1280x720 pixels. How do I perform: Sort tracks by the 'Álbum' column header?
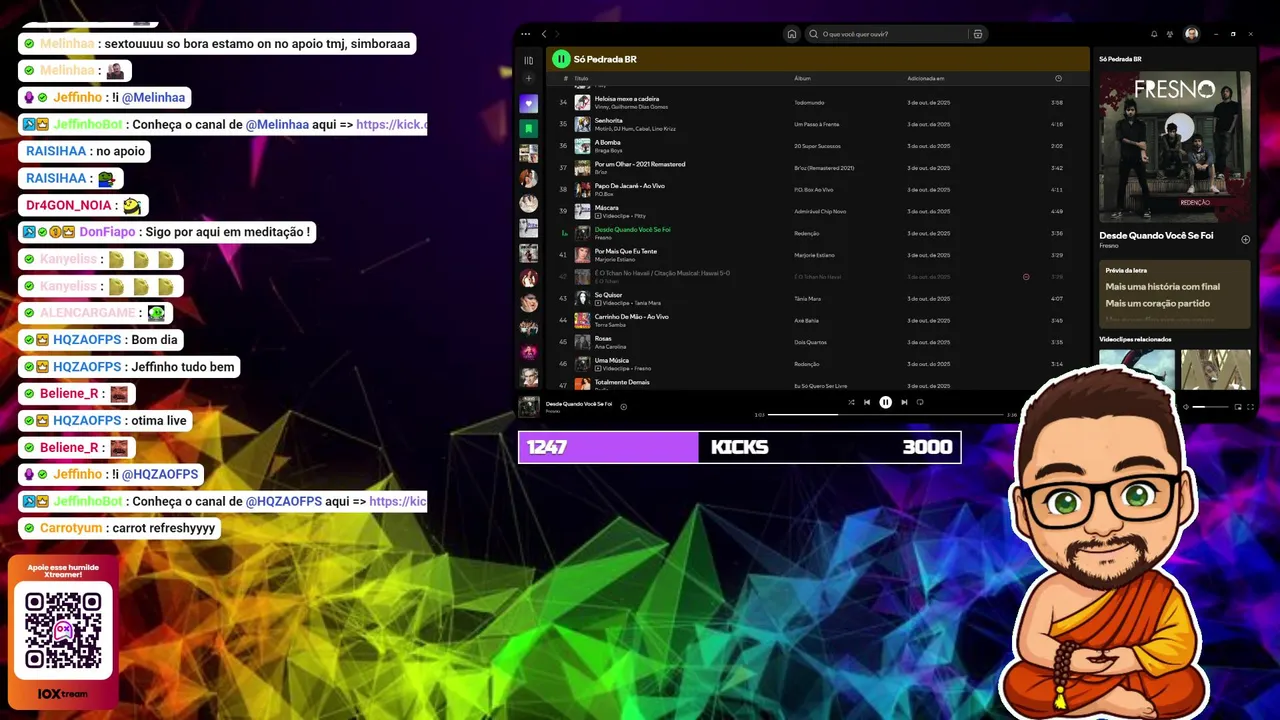[802, 78]
